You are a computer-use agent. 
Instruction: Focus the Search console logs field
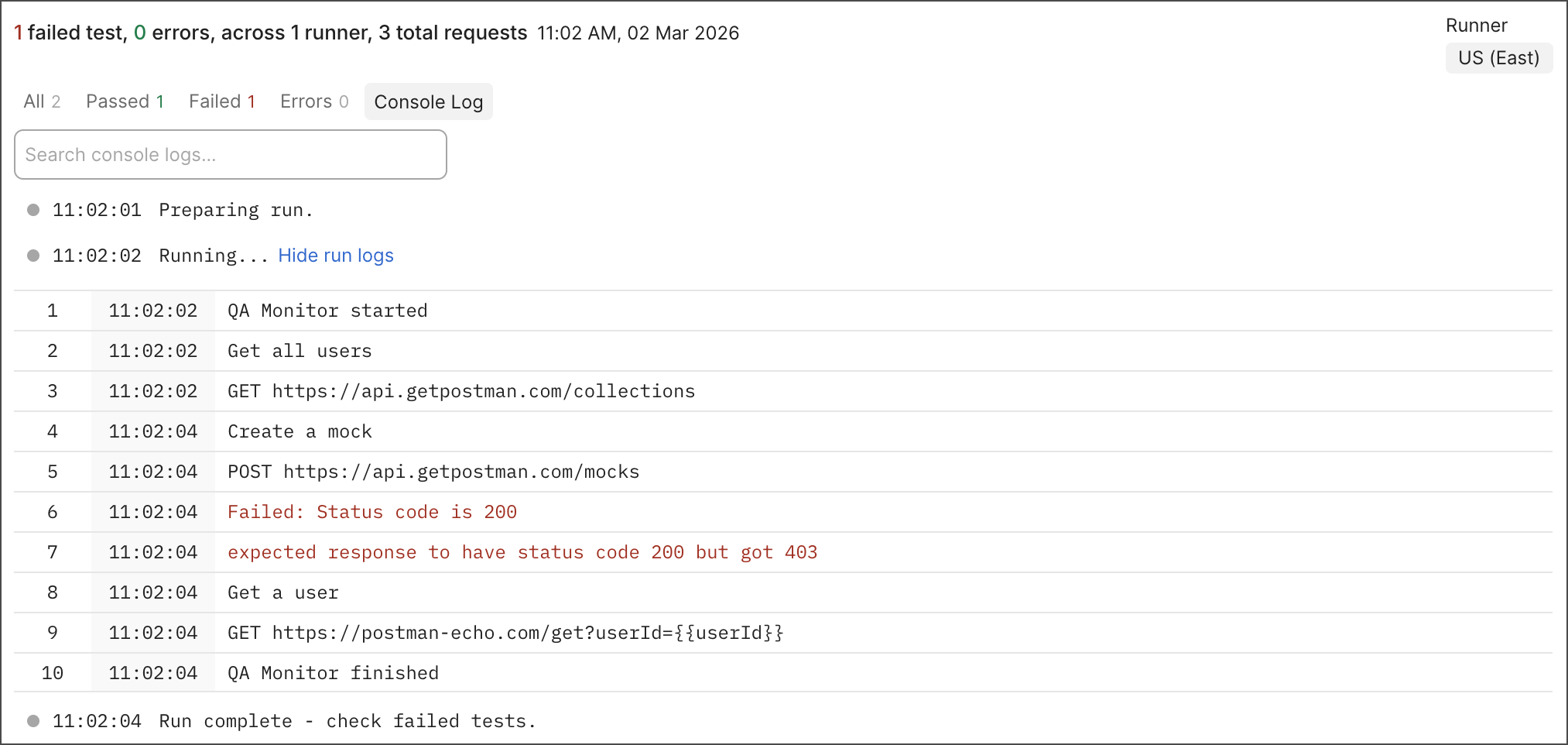point(230,155)
